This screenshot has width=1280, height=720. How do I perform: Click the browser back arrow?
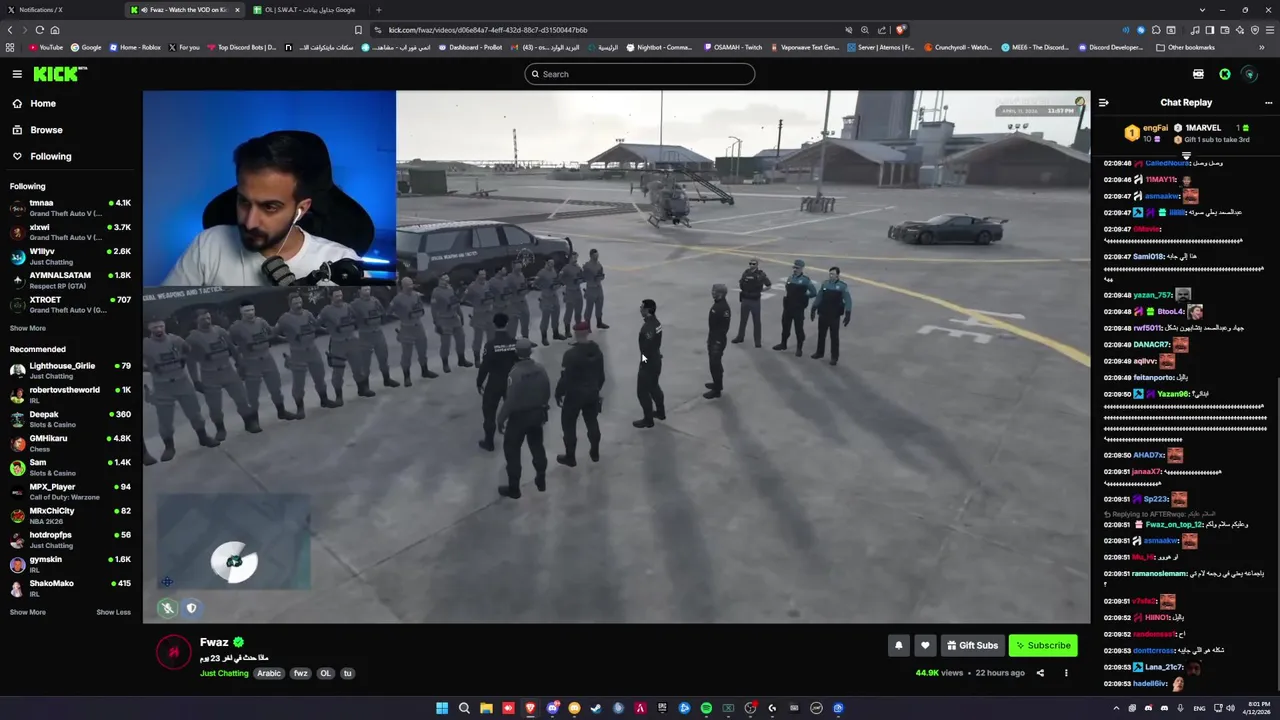(x=11, y=30)
